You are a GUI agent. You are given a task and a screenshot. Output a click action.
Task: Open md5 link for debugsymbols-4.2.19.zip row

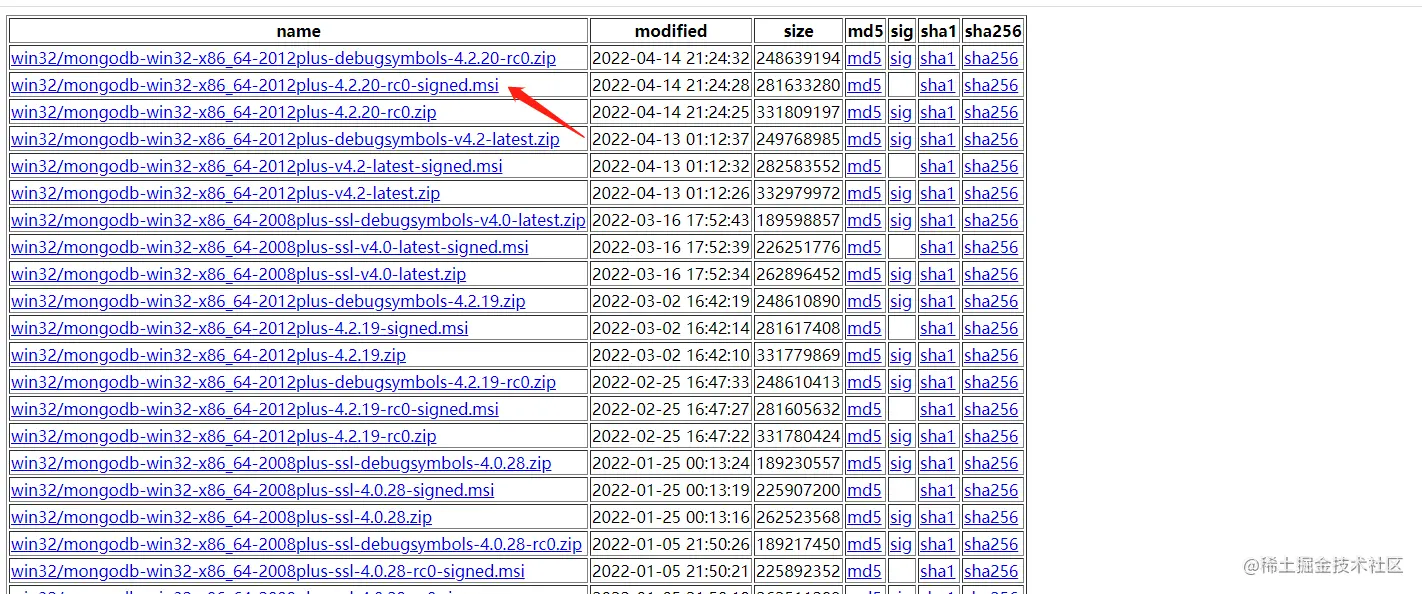[864, 301]
